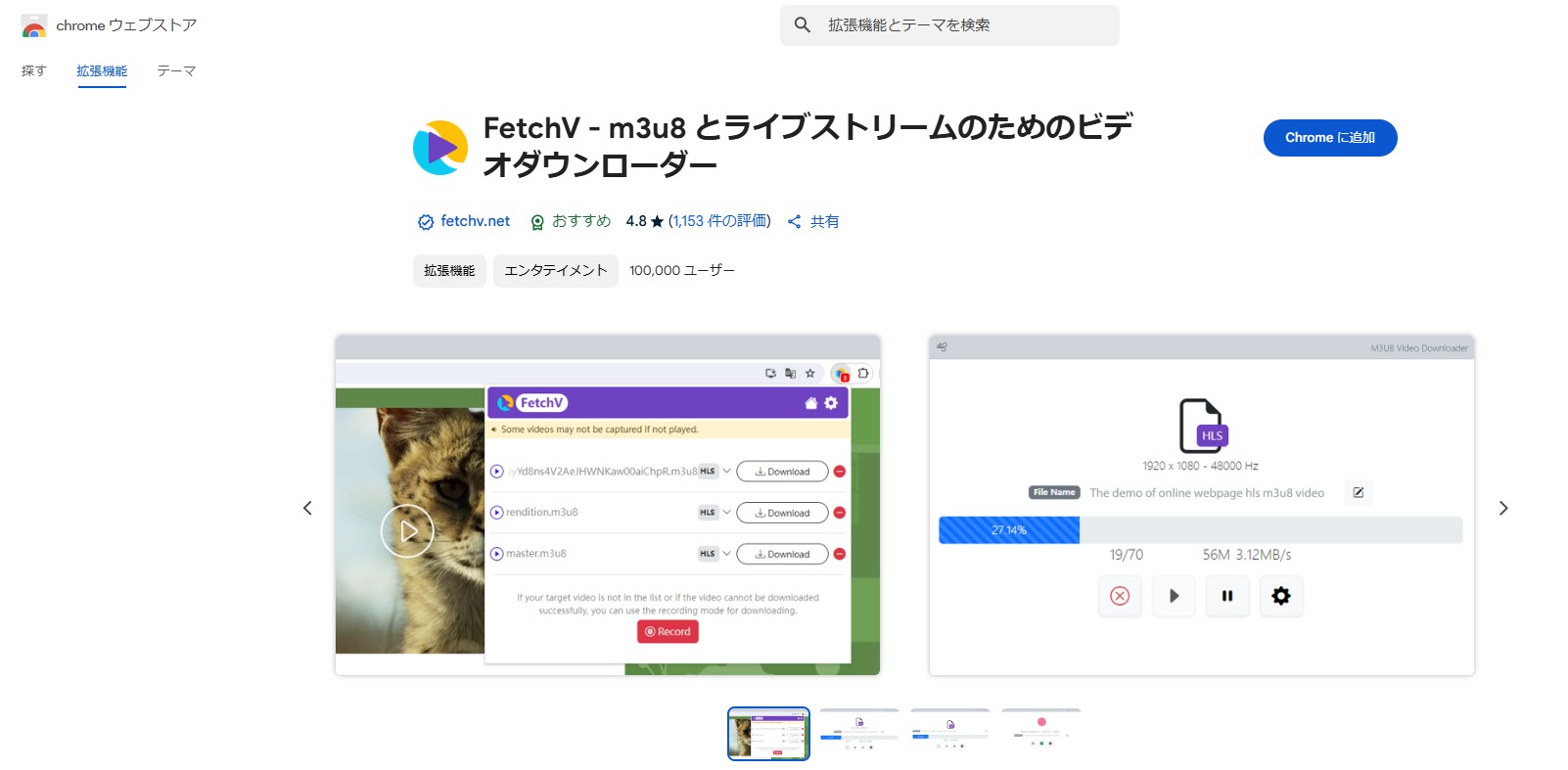Click the star rating icon beside 4.8
The height and width of the screenshot is (770, 1568).
point(657,222)
